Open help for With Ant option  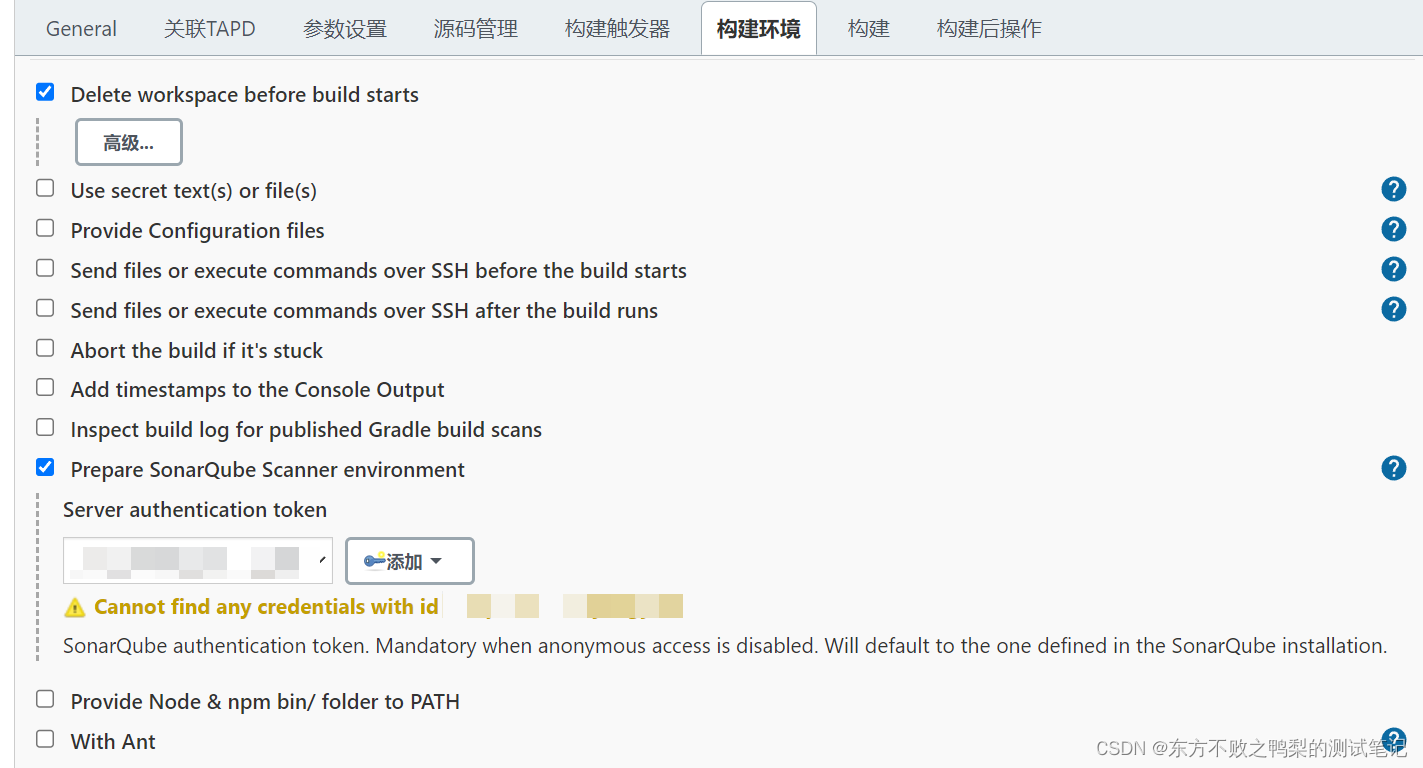1394,740
